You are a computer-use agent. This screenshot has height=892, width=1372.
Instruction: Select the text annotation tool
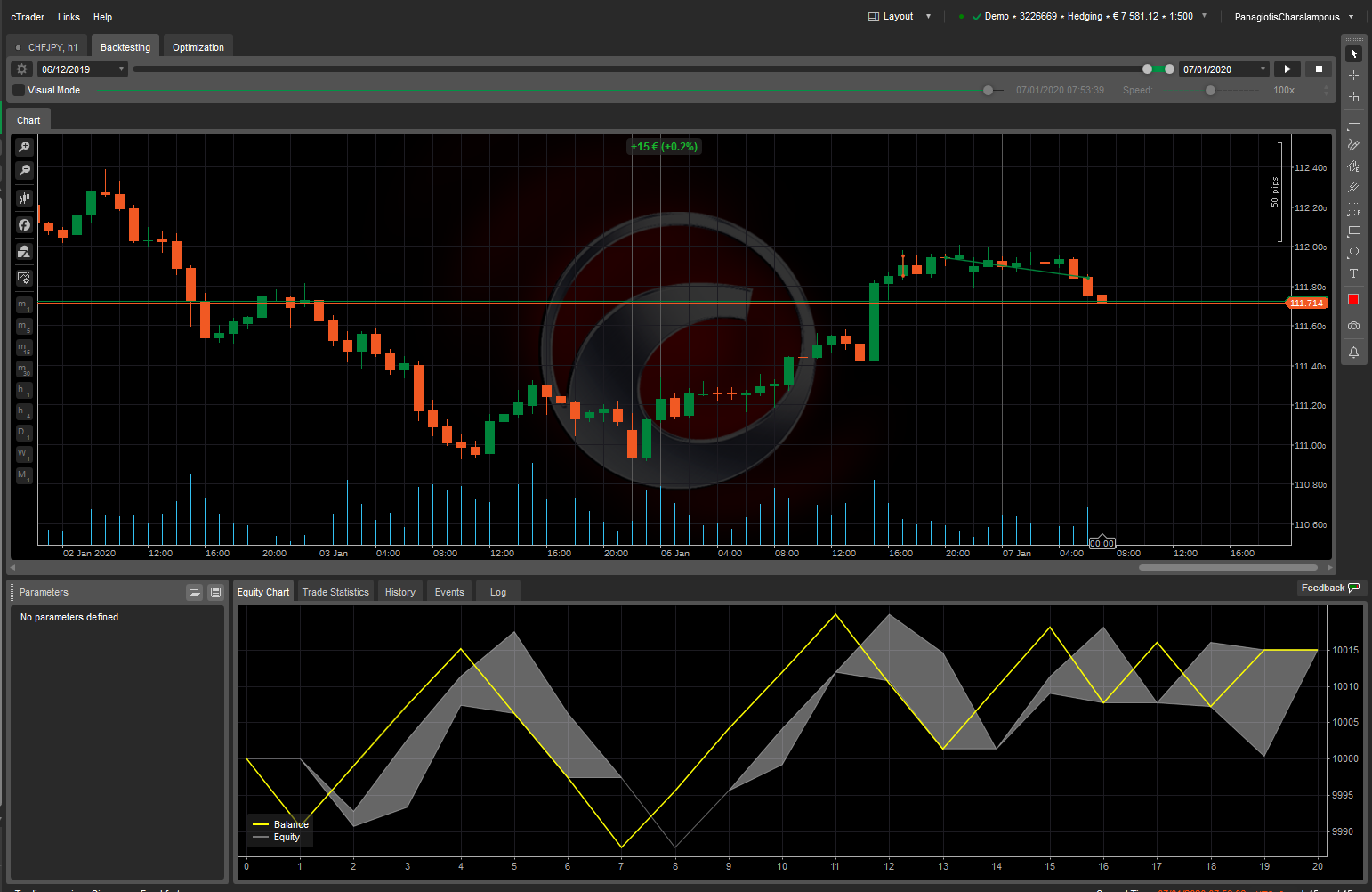tap(1353, 273)
